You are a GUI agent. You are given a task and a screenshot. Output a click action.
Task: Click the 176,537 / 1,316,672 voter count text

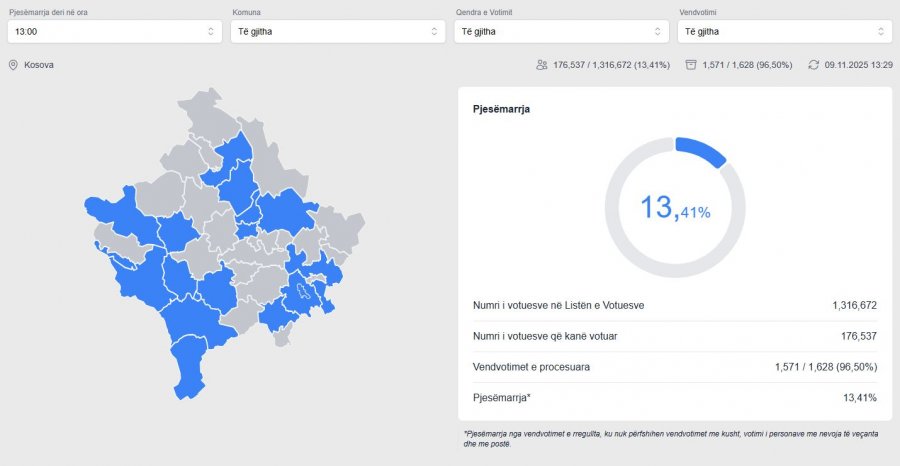[614, 65]
